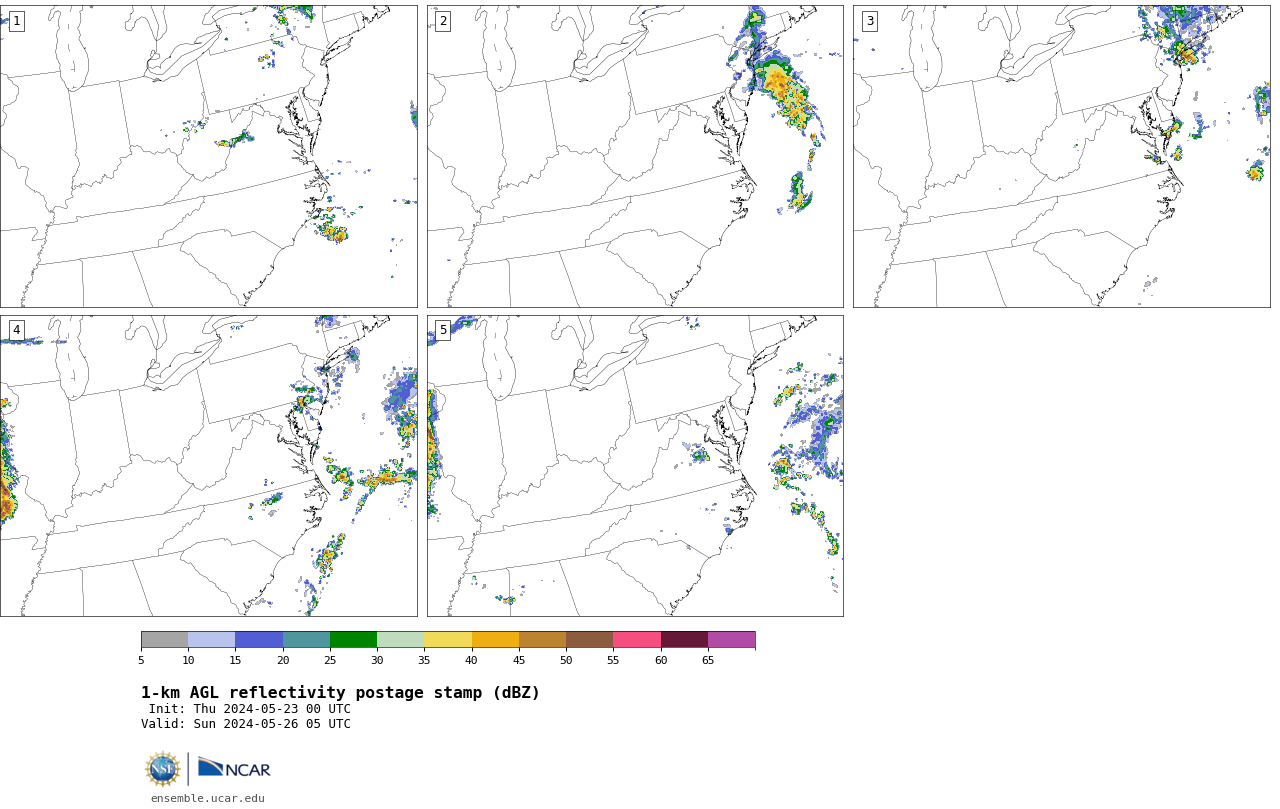Screen dimensions: 1280x809
Task: Click the number 2 panel label
Action: point(443,21)
